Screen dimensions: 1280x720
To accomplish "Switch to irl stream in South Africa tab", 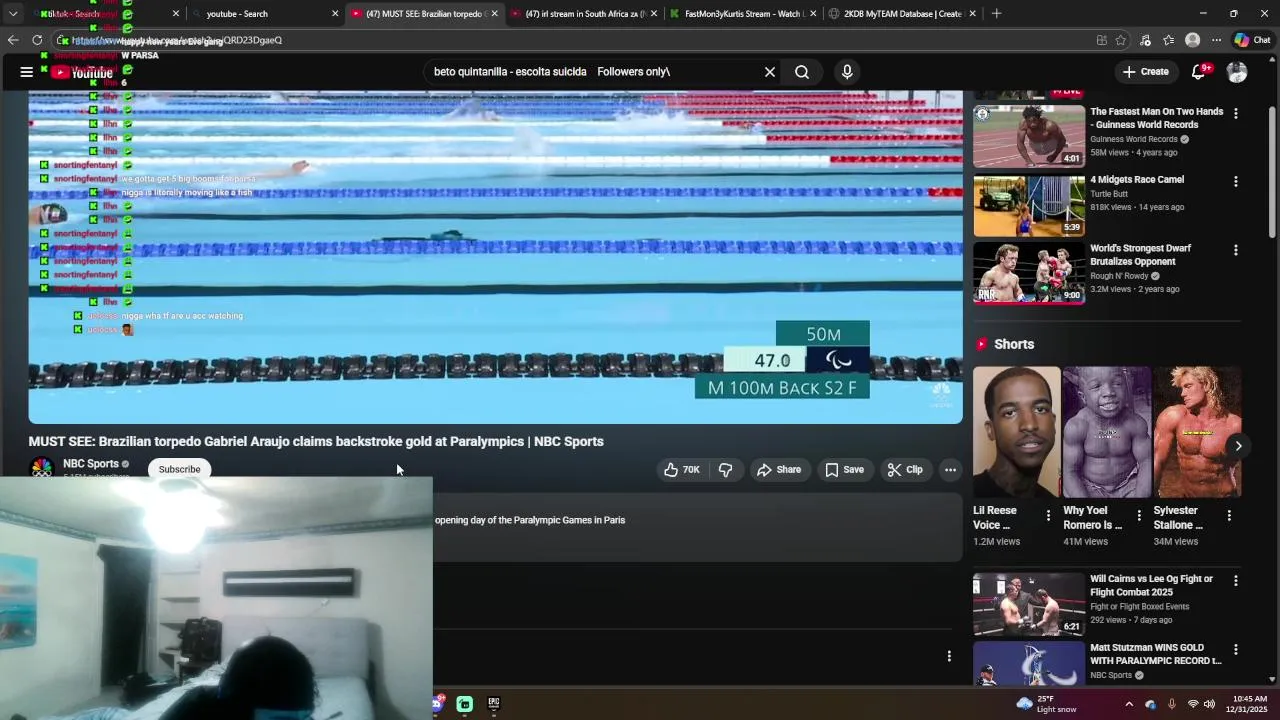I will (582, 14).
